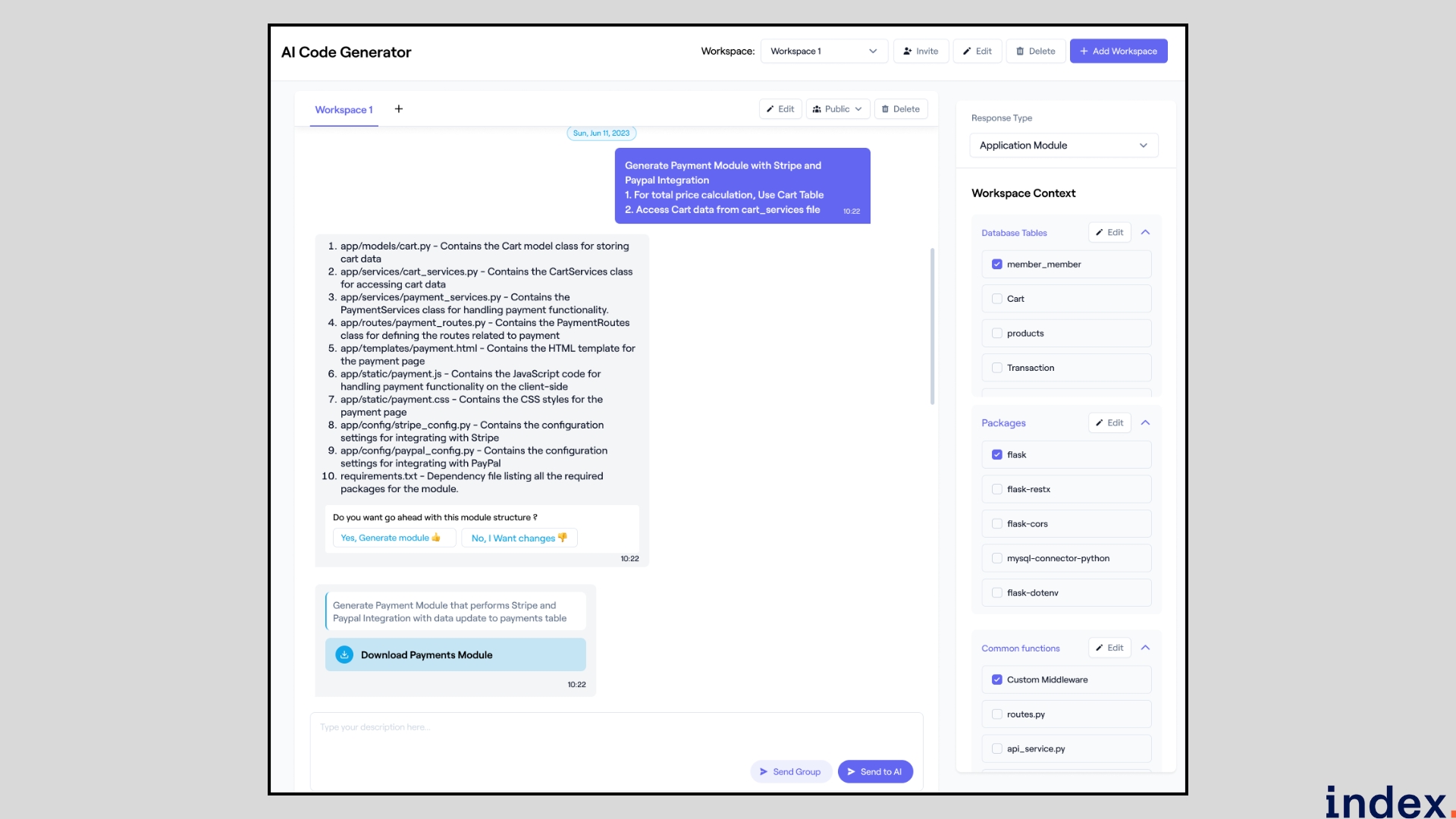Uncheck the member_member table checkbox
Viewport: 1456px width, 819px height.
click(997, 264)
